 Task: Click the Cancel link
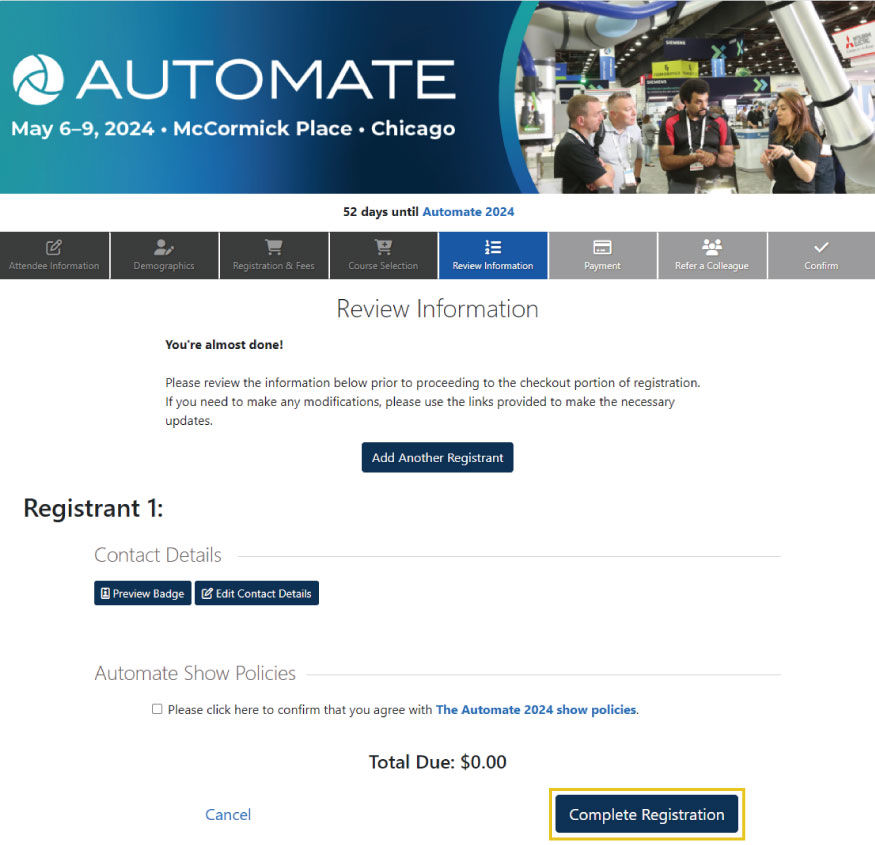tap(228, 815)
